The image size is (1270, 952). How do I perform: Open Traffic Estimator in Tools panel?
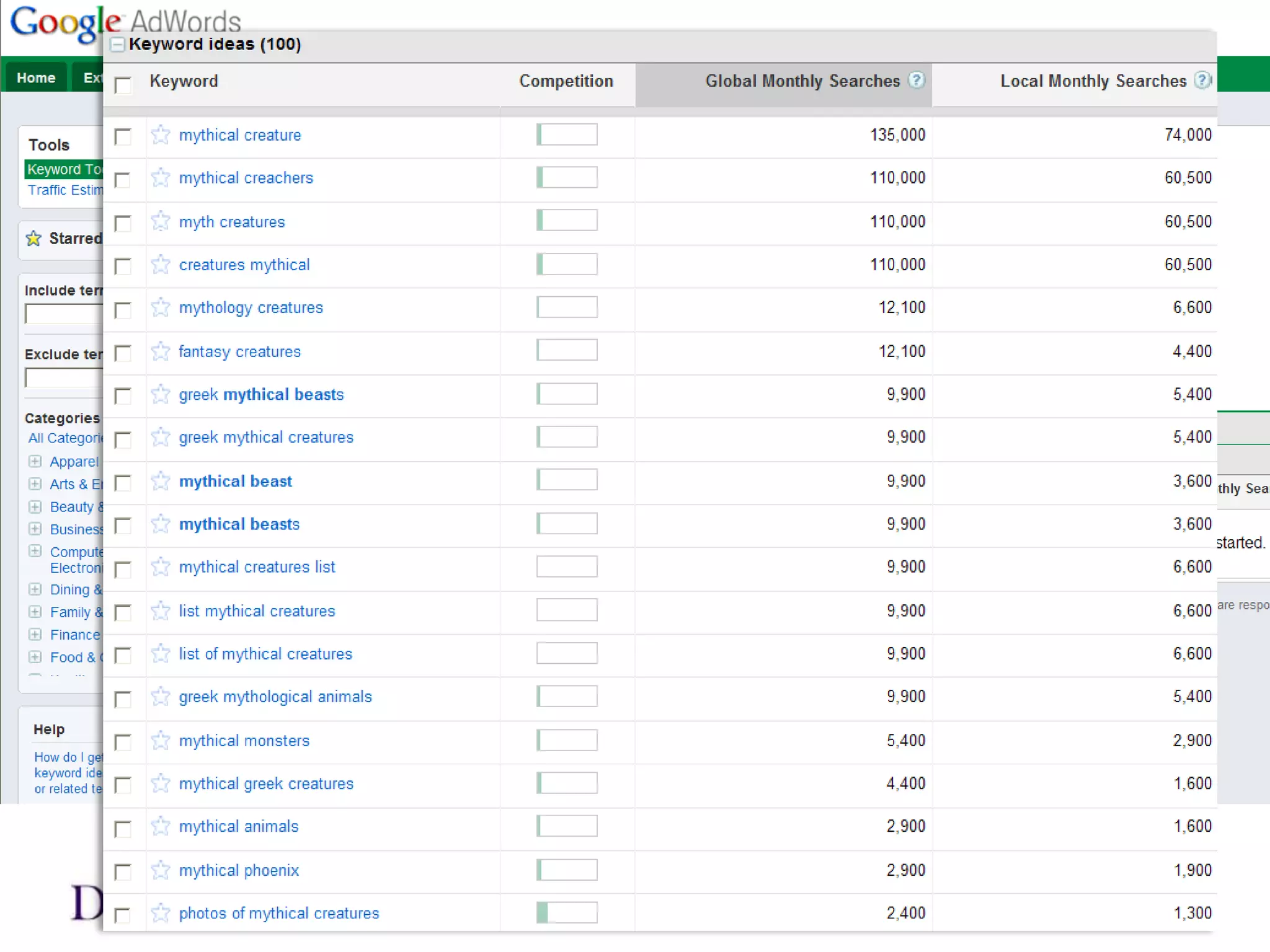coord(65,190)
